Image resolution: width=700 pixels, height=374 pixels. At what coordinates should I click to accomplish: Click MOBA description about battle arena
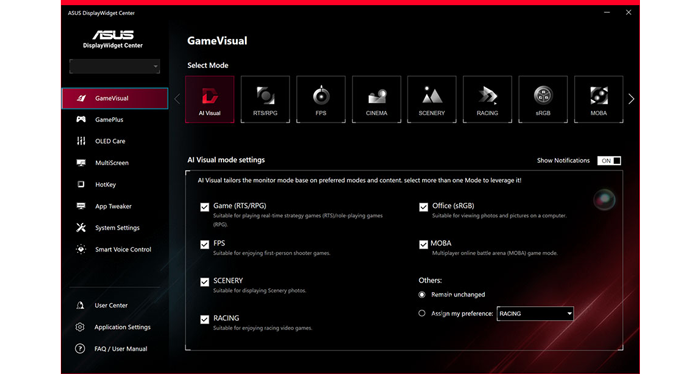[495, 253]
